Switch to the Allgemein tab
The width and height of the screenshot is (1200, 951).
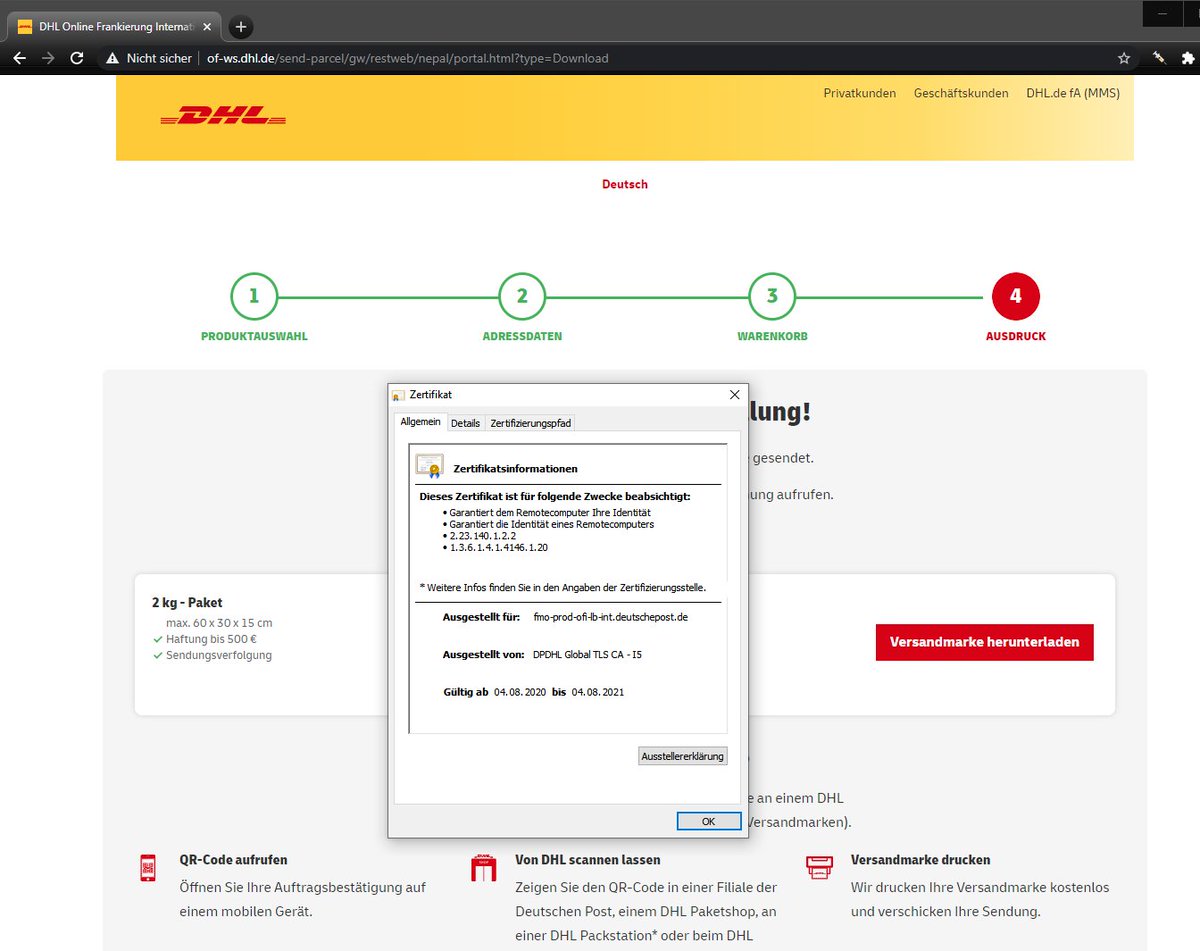point(421,423)
